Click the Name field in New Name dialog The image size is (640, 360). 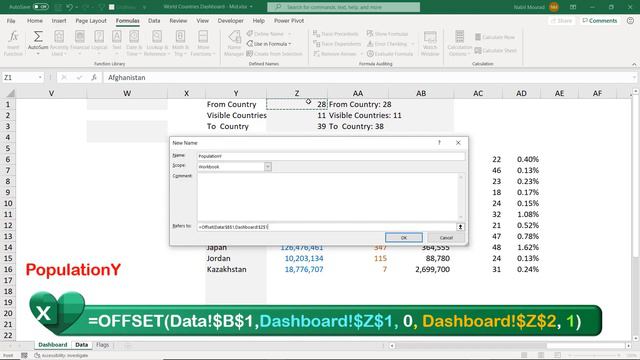click(x=331, y=156)
